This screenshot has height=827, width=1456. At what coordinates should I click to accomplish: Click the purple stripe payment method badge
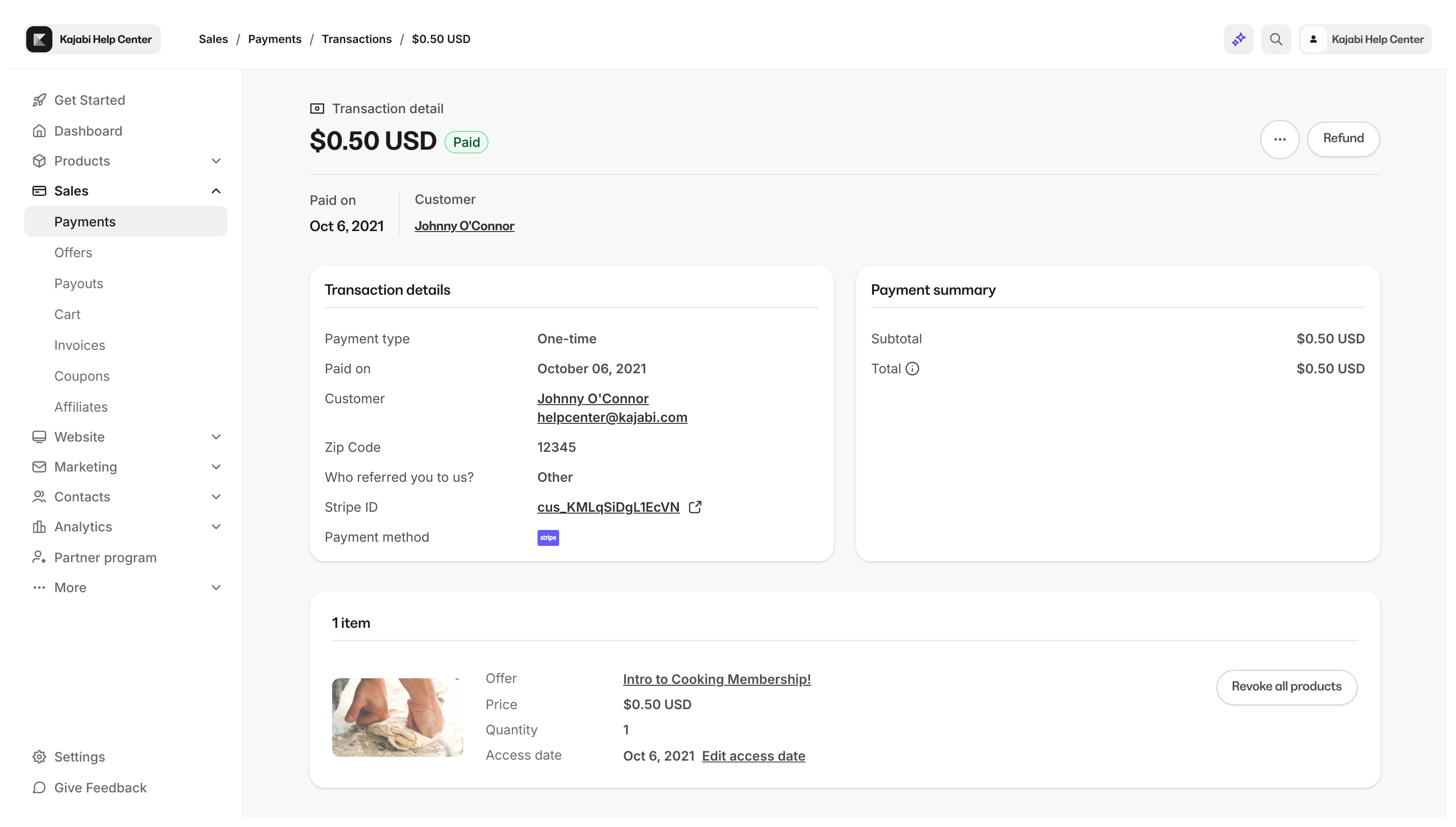pyautogui.click(x=547, y=537)
